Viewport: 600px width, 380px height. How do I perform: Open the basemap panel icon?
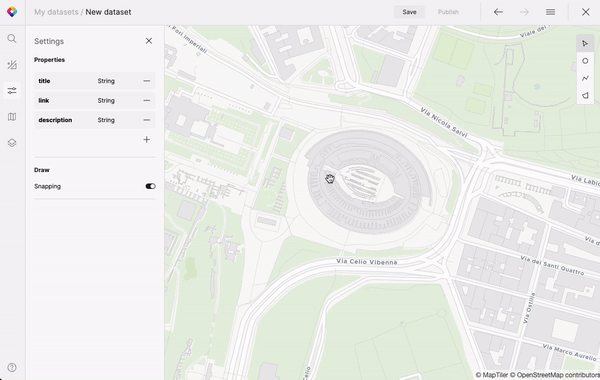(12, 117)
